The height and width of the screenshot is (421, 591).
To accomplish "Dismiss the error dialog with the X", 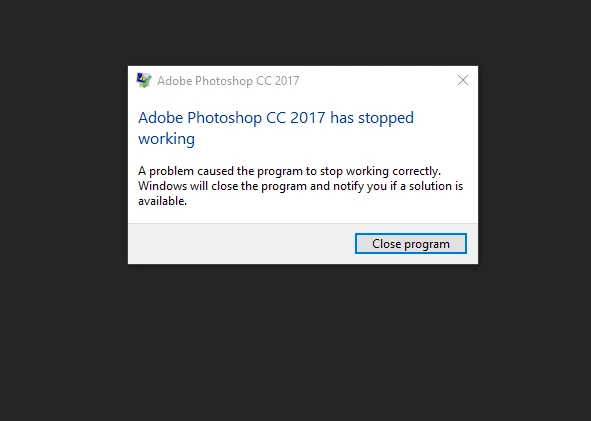I will 463,80.
